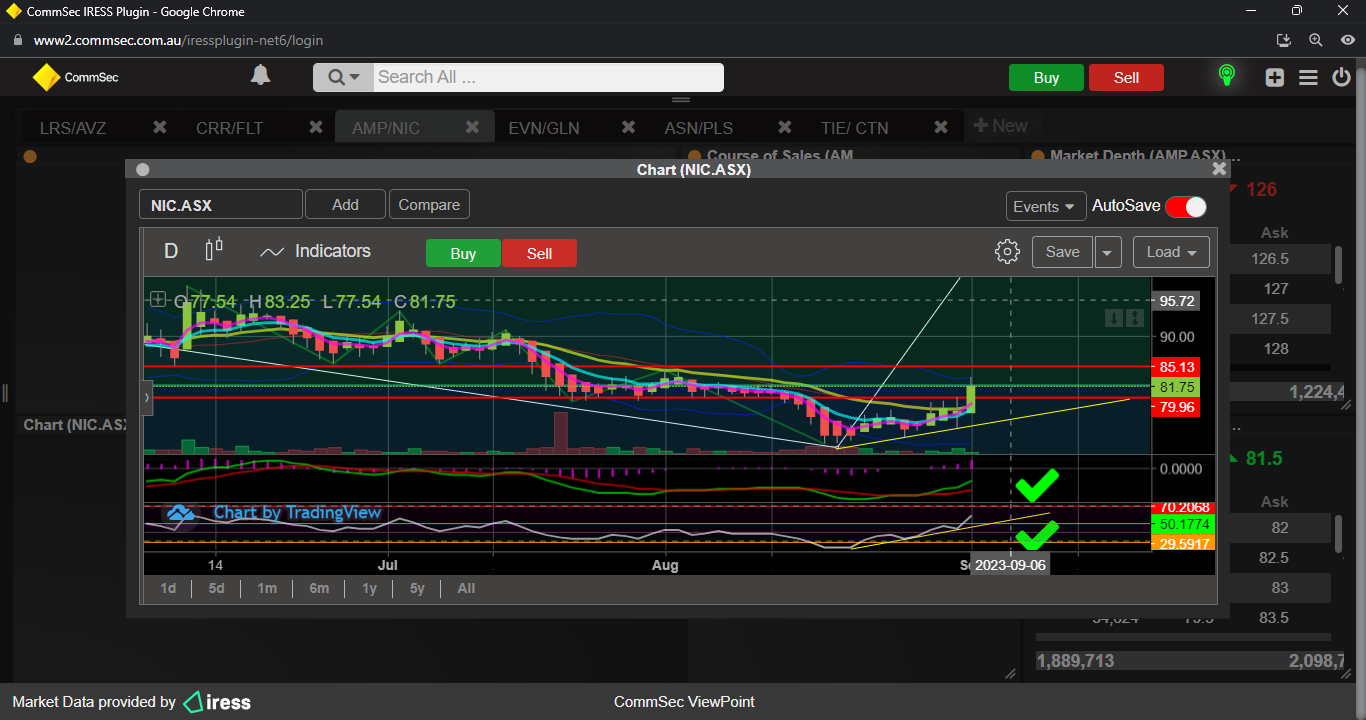Click the top bar Sell button
The height and width of the screenshot is (720, 1366).
(1126, 78)
